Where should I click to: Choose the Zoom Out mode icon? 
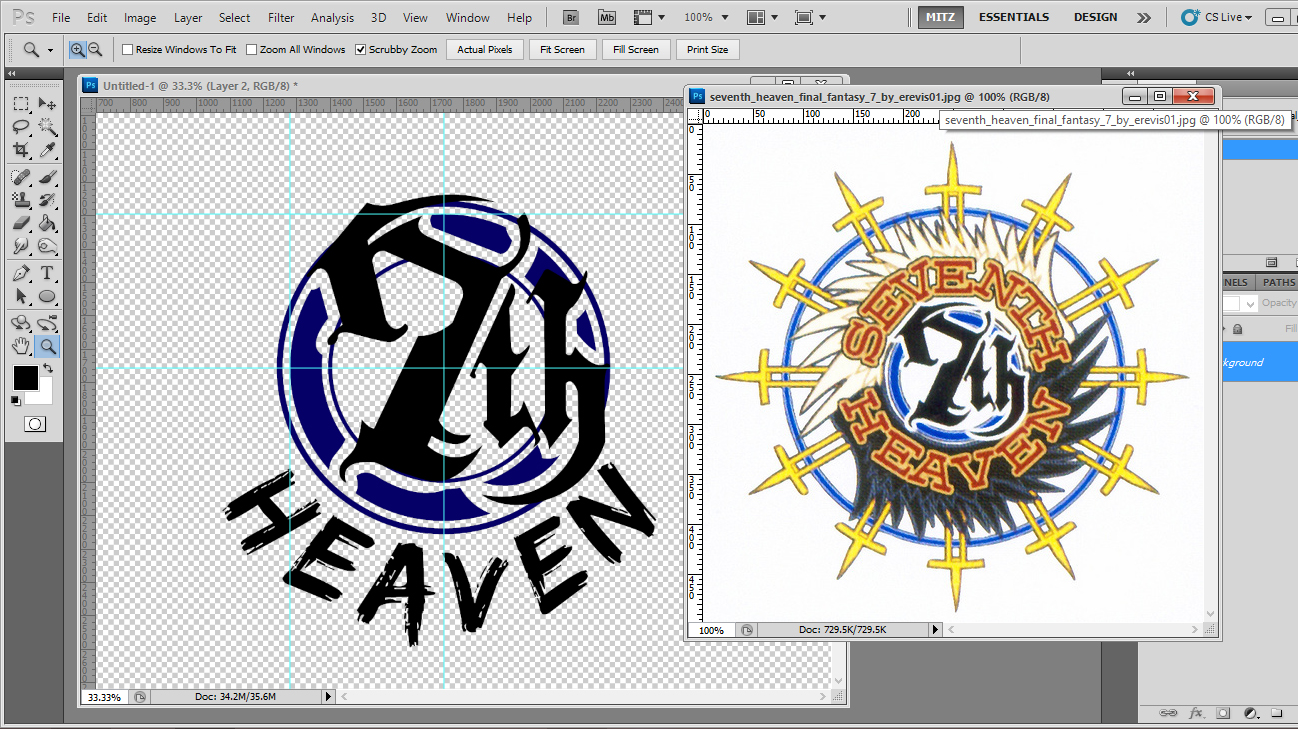[x=95, y=49]
